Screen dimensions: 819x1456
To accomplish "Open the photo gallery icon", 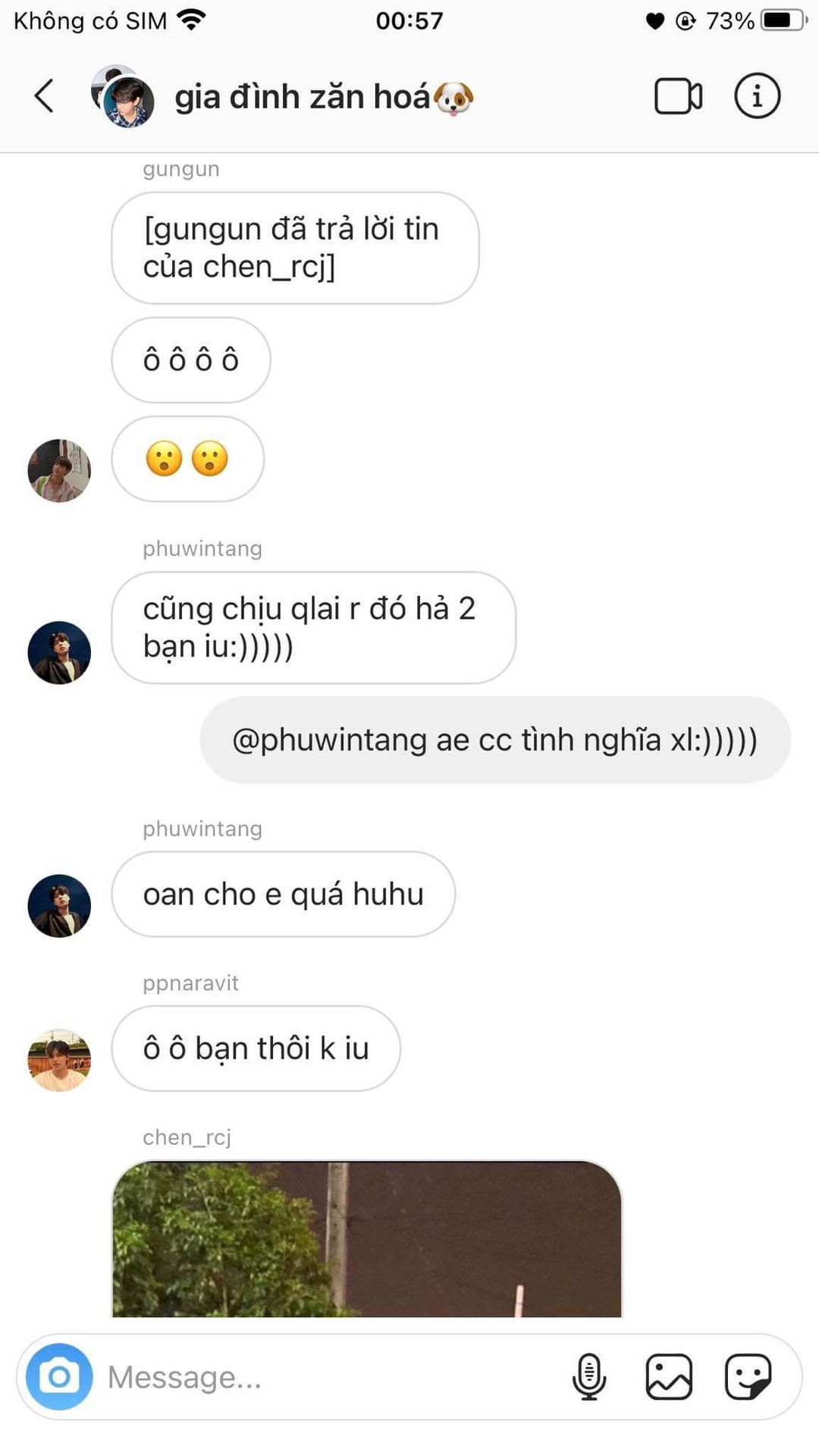I will pyautogui.click(x=669, y=1376).
